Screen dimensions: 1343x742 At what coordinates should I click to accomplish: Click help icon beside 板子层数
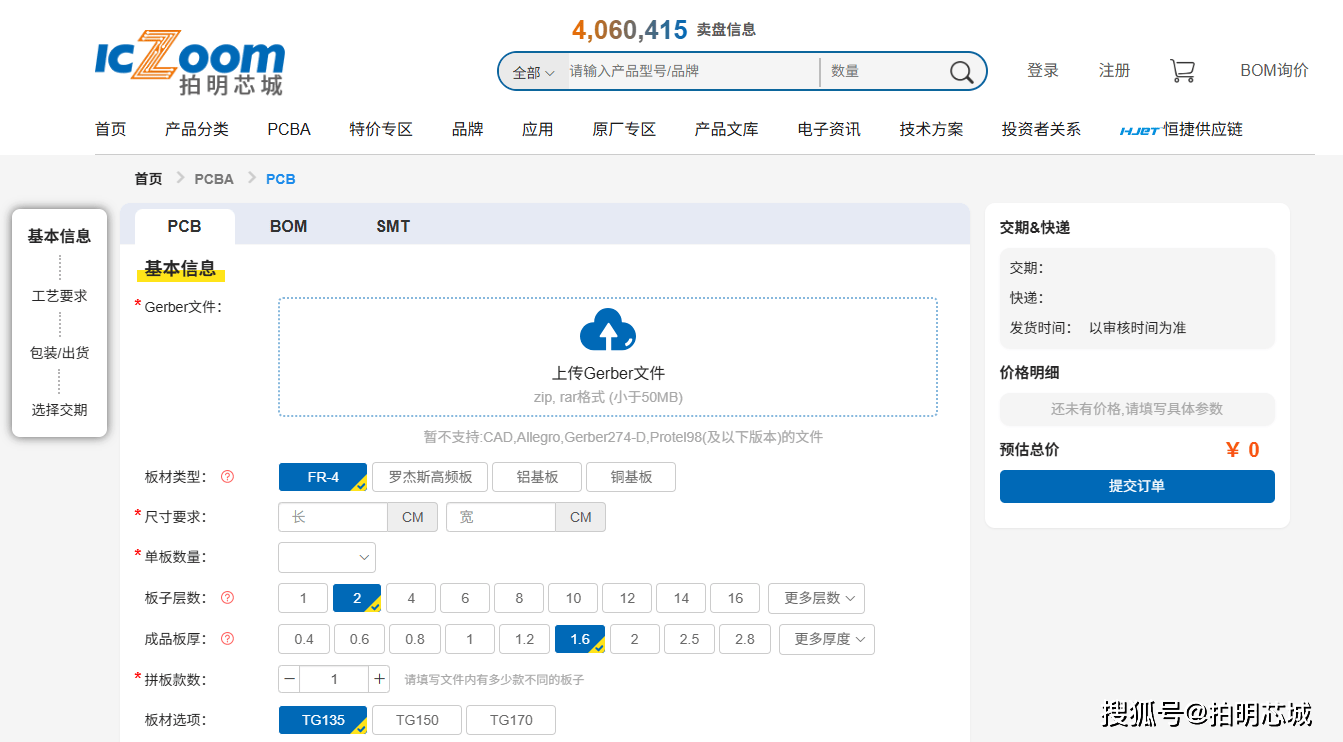click(x=227, y=598)
